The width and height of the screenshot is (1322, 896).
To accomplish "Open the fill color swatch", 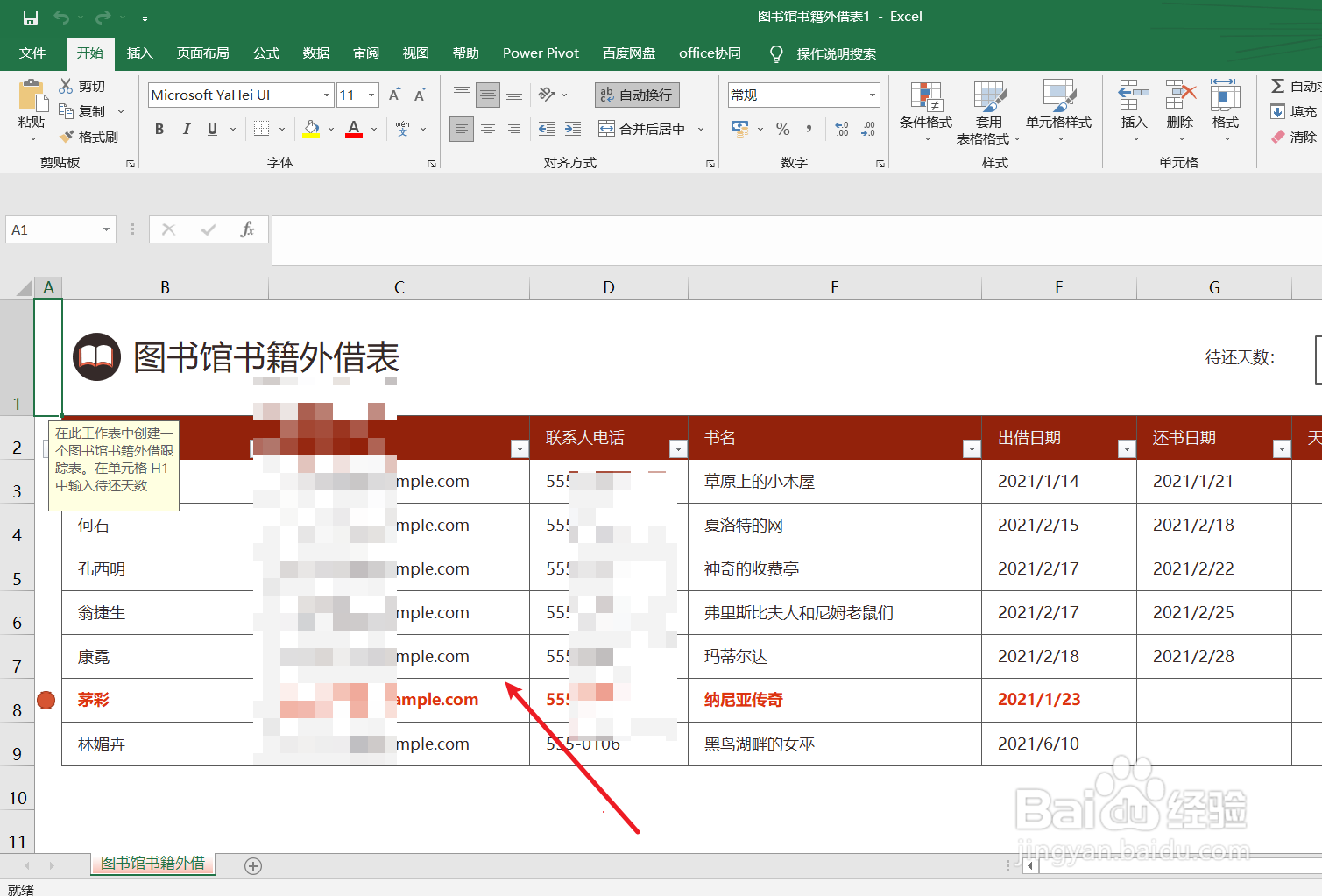I will (311, 128).
